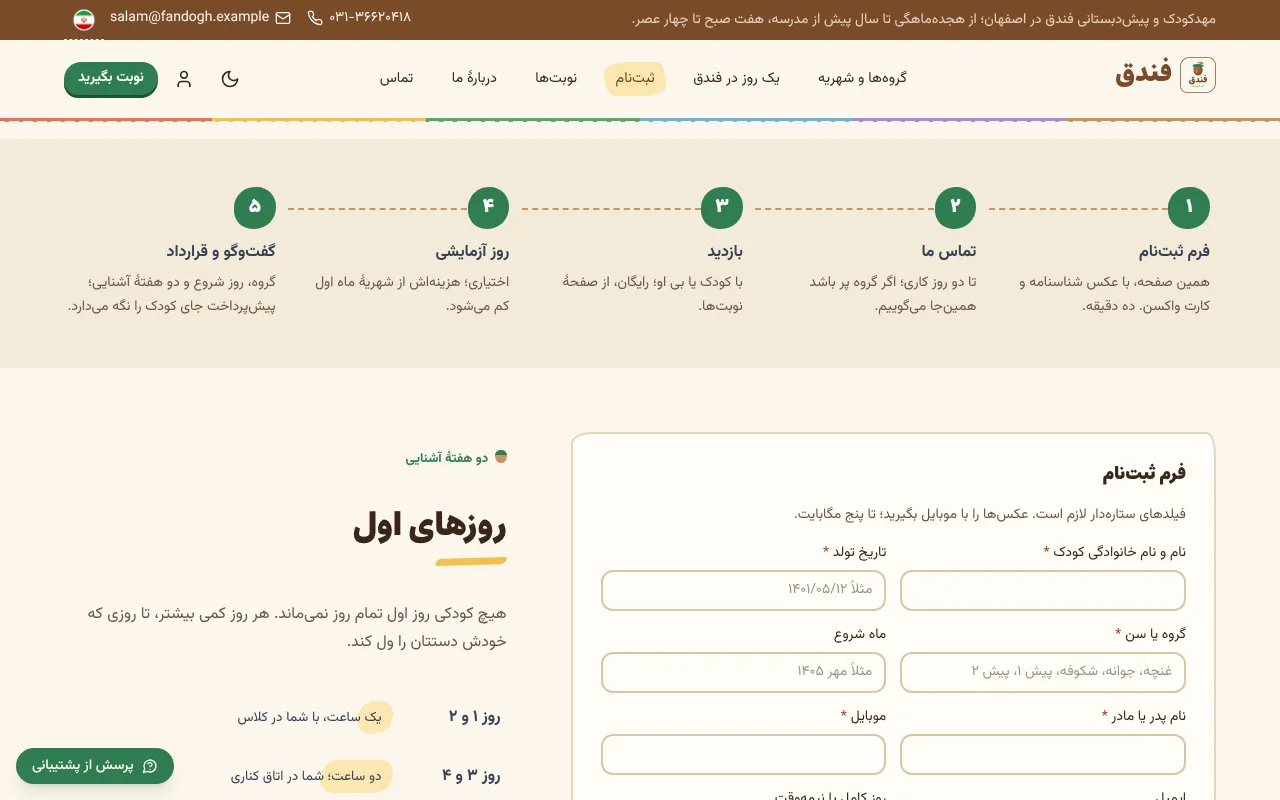Click the فرم ثبت‌نام form heading
This screenshot has height=800, width=1280.
1144,473
